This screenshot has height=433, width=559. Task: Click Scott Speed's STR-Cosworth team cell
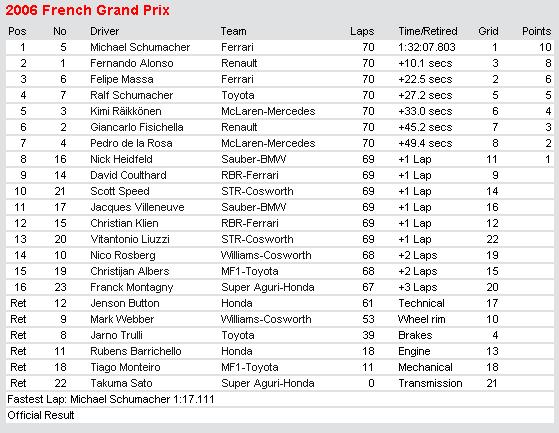pos(257,191)
